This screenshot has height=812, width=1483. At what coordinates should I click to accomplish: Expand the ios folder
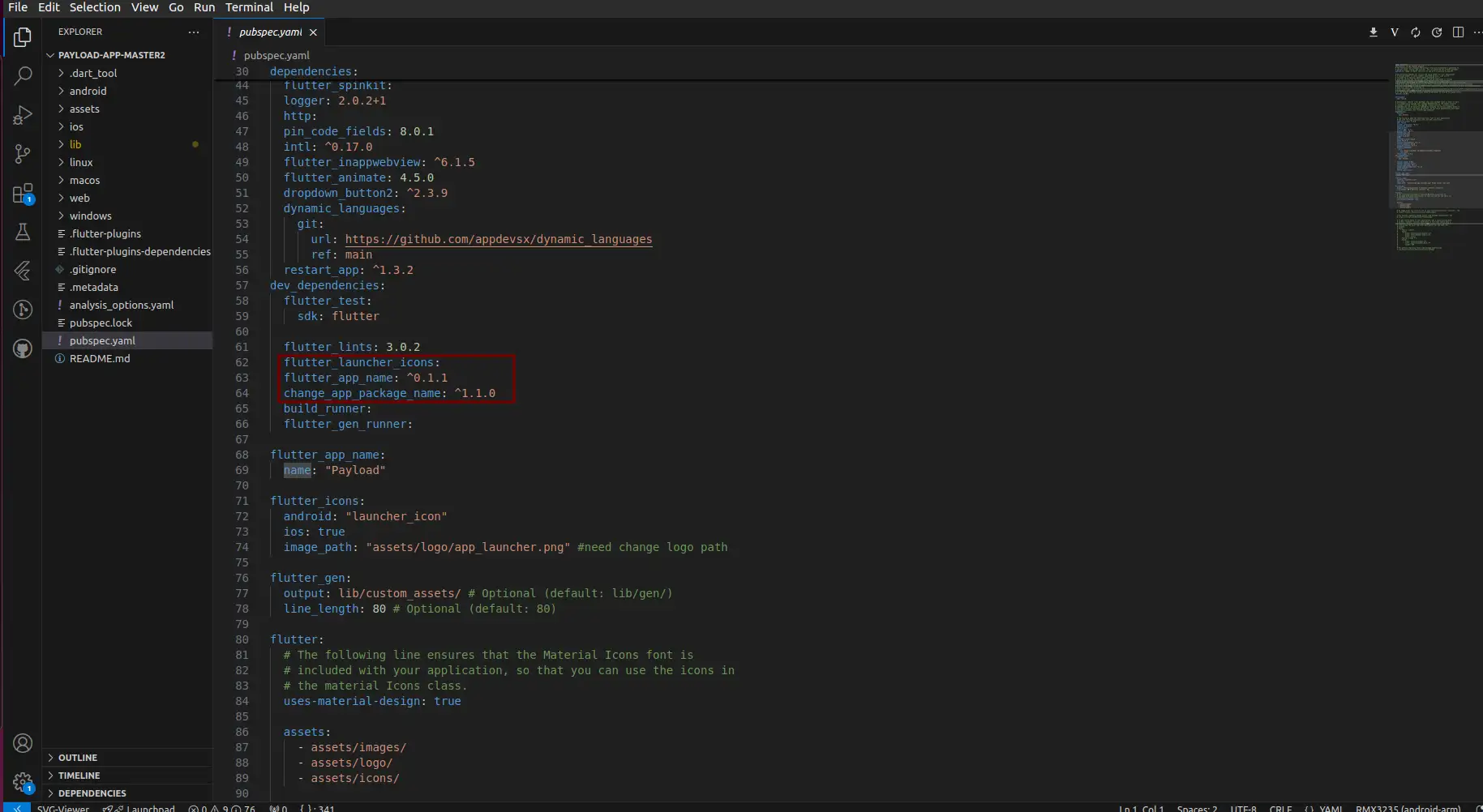coord(127,126)
